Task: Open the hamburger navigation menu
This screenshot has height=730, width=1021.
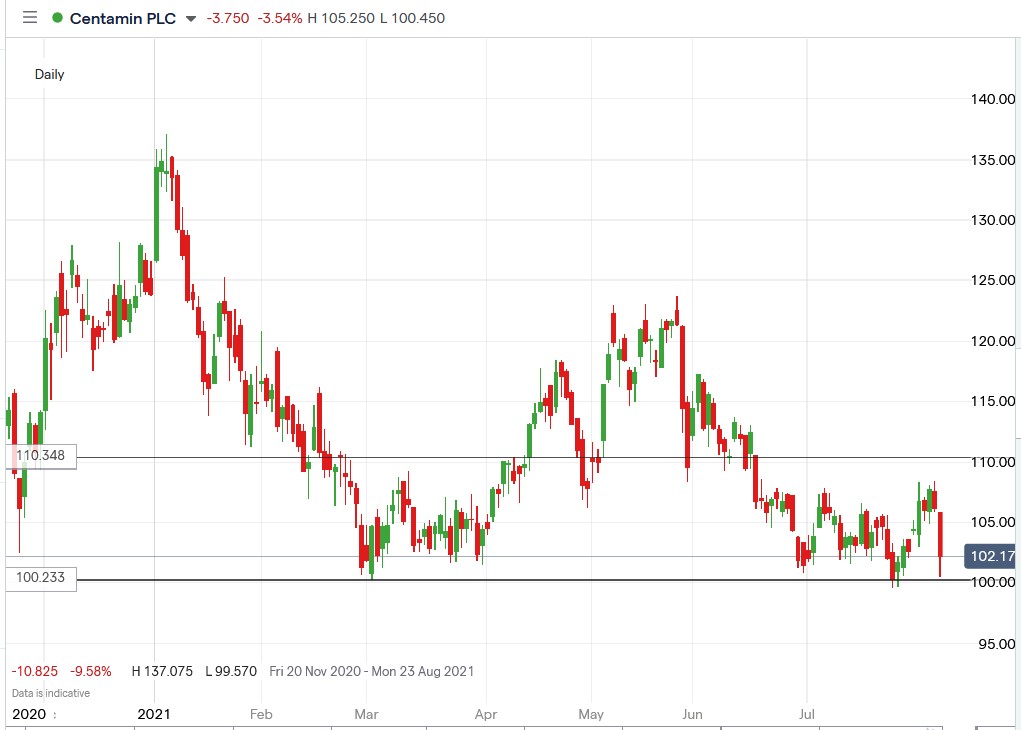Action: pyautogui.click(x=29, y=17)
